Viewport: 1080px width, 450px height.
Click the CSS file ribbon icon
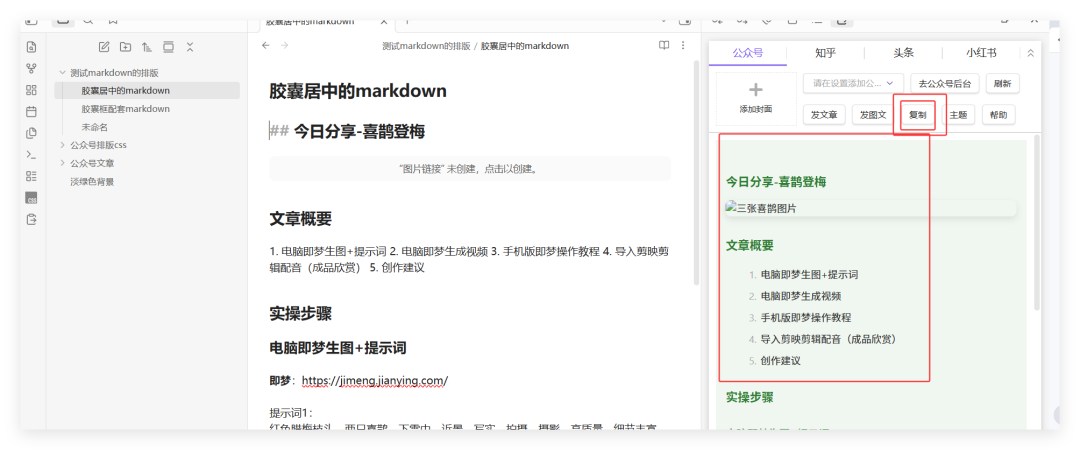(x=31, y=198)
